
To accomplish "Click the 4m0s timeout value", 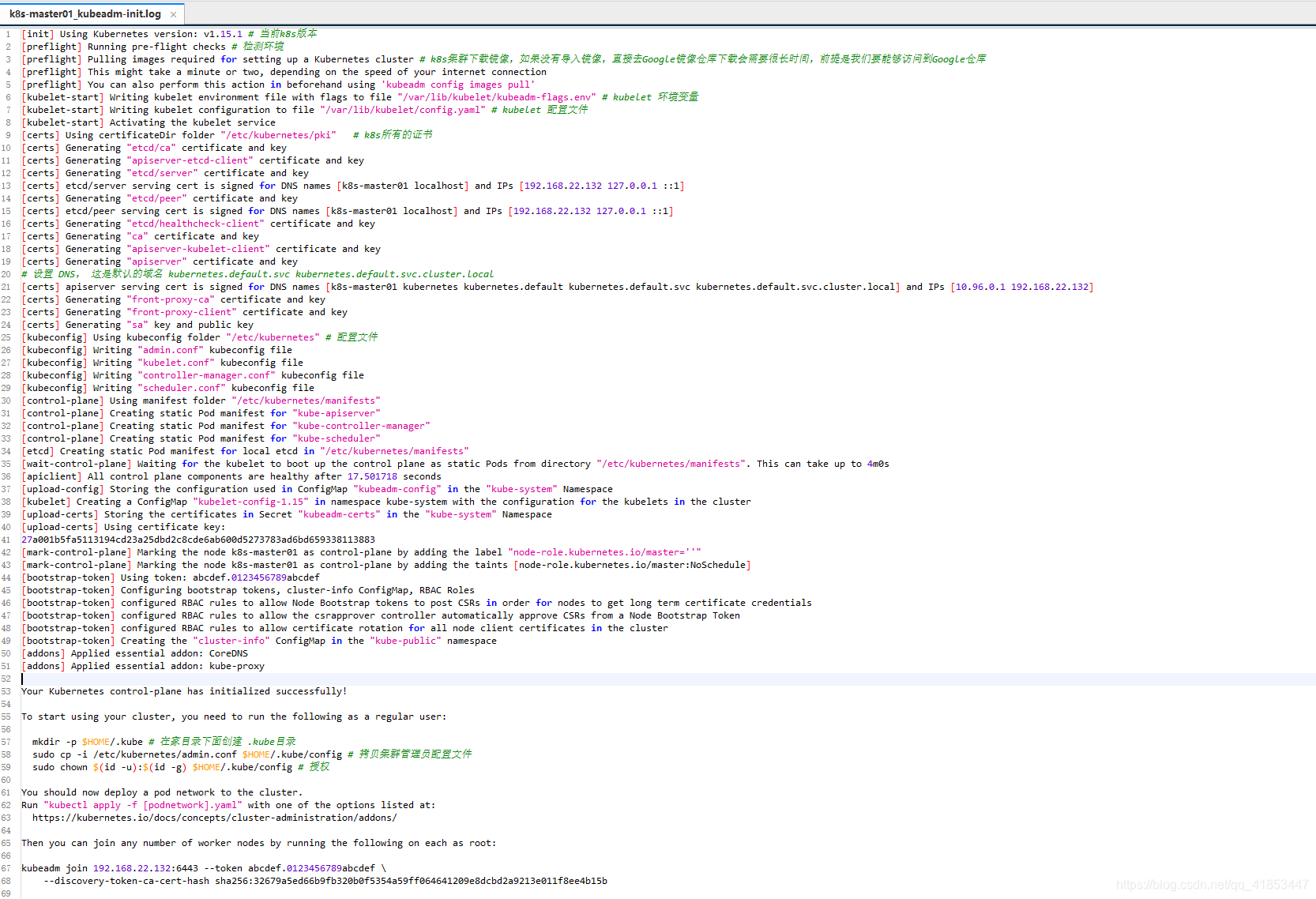I will pyautogui.click(x=878, y=464).
